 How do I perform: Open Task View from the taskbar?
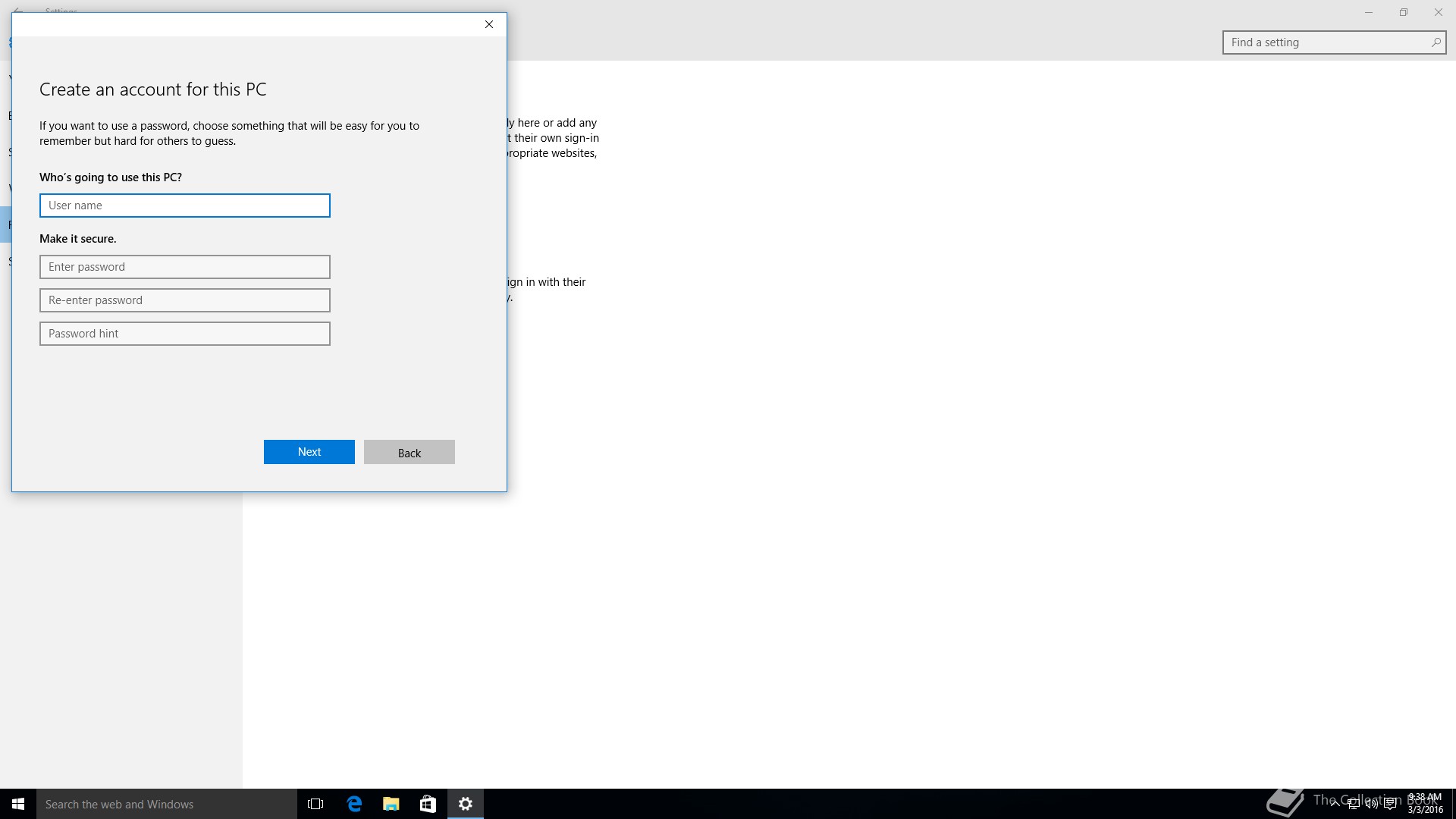tap(315, 804)
